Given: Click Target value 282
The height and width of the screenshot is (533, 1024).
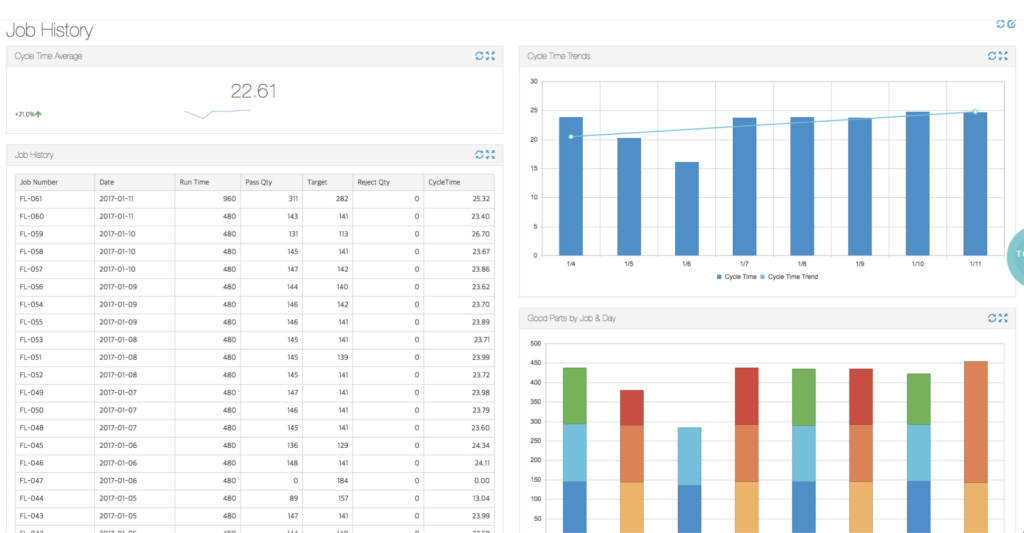Looking at the screenshot, I should (x=342, y=199).
